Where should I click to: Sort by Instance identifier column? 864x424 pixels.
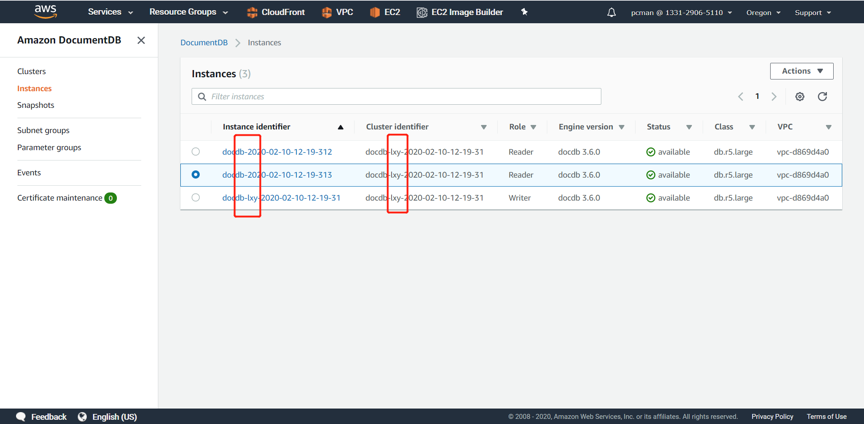257,127
